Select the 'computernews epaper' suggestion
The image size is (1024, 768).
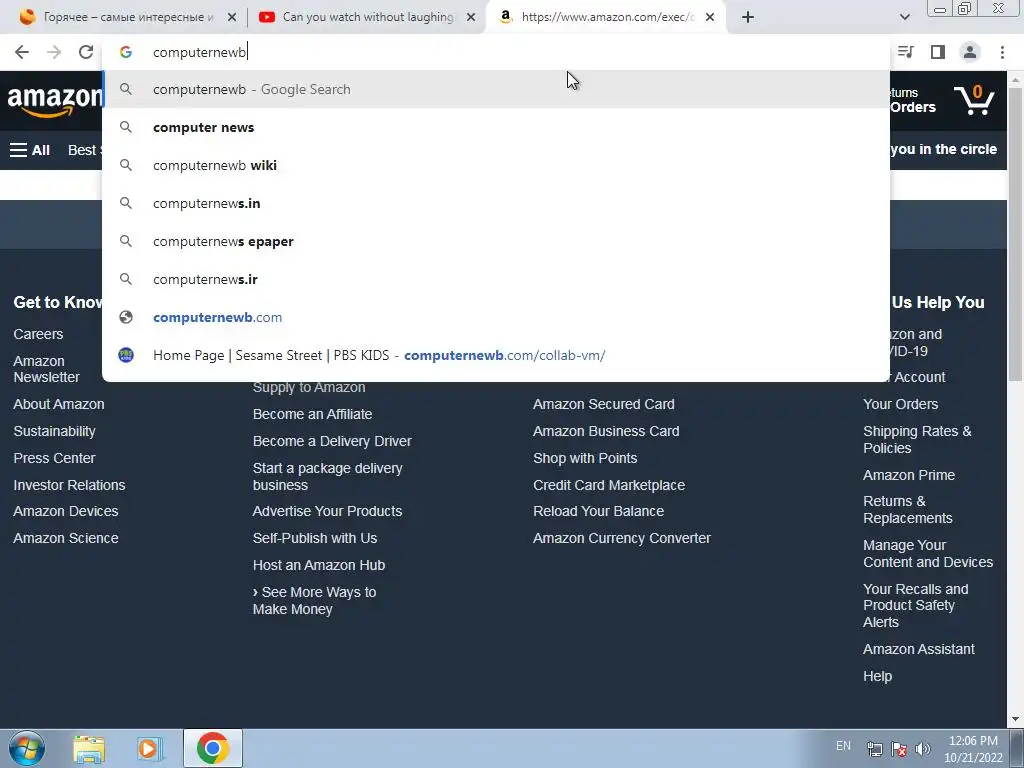[x=496, y=241]
